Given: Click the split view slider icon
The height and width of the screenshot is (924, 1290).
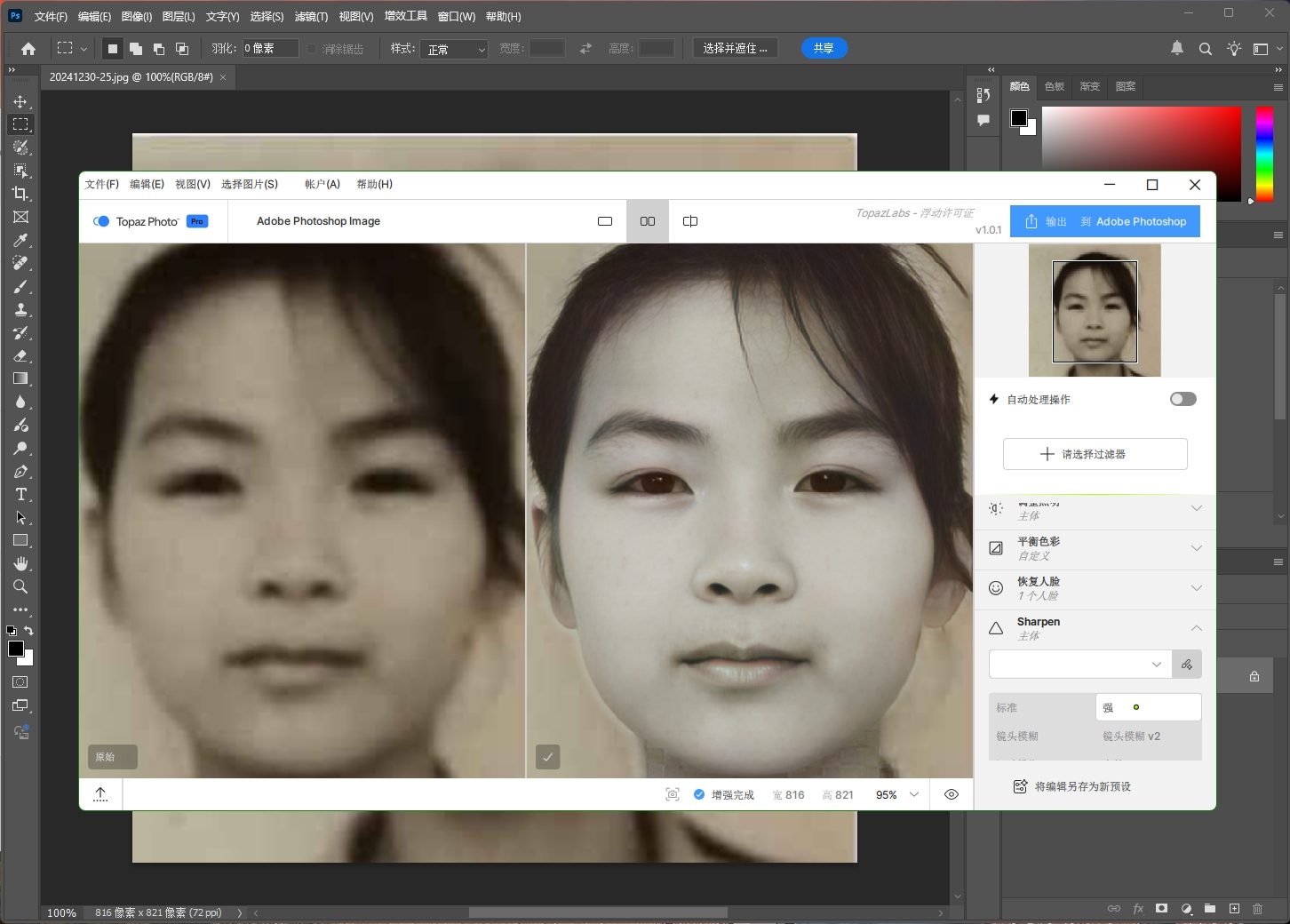Looking at the screenshot, I should [x=690, y=221].
